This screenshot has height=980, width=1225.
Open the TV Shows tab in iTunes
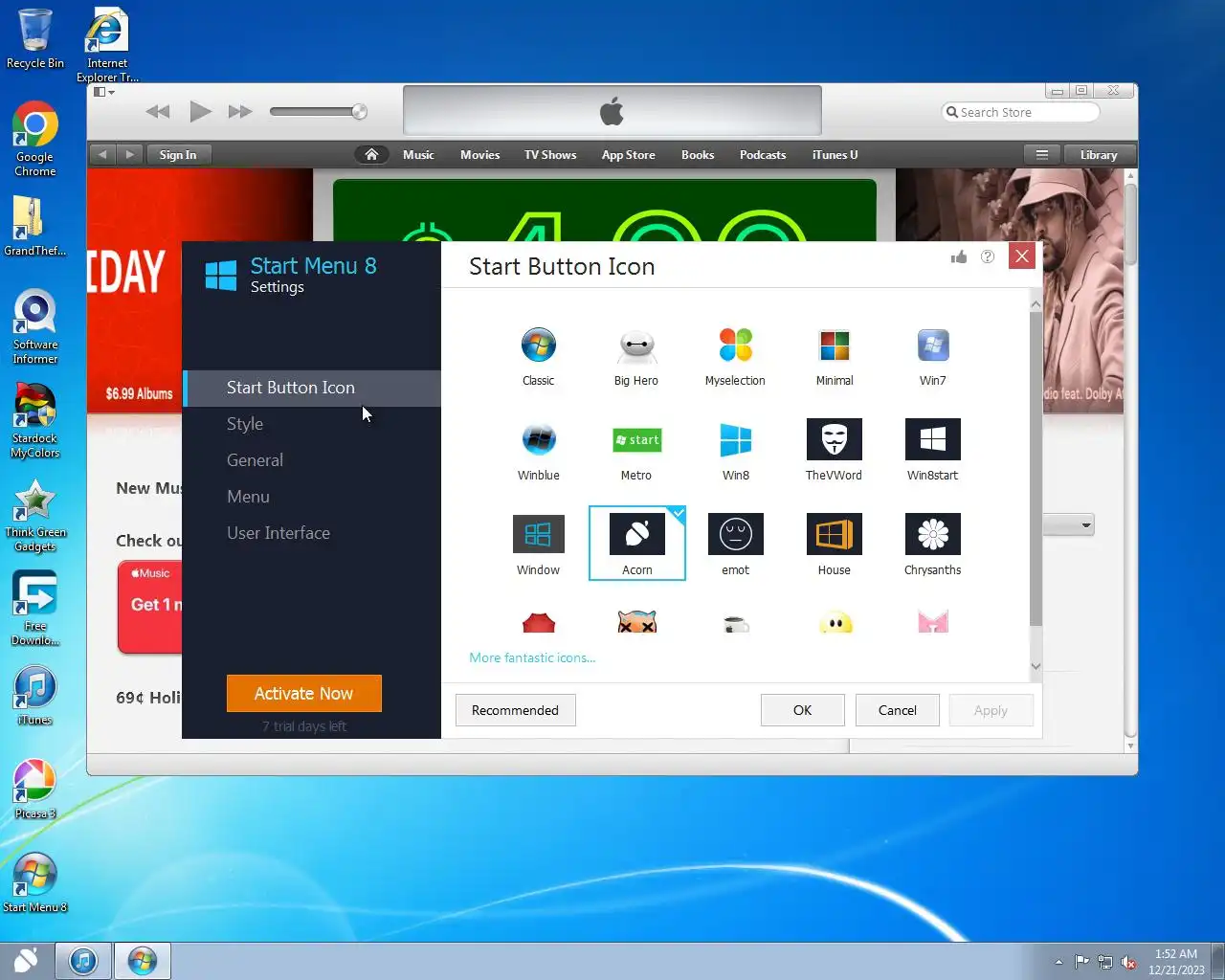click(x=550, y=155)
